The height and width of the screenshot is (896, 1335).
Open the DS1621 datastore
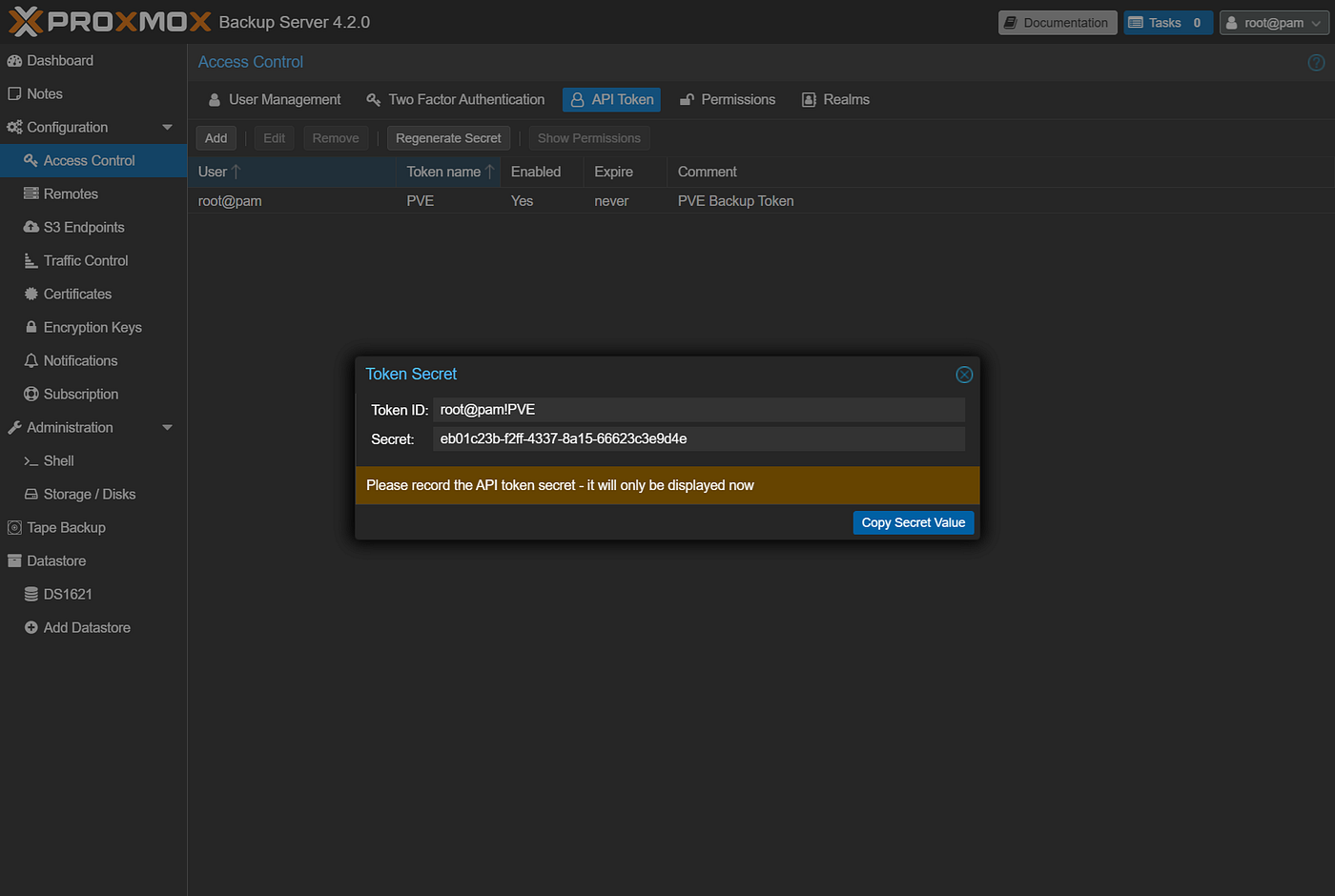(93, 595)
